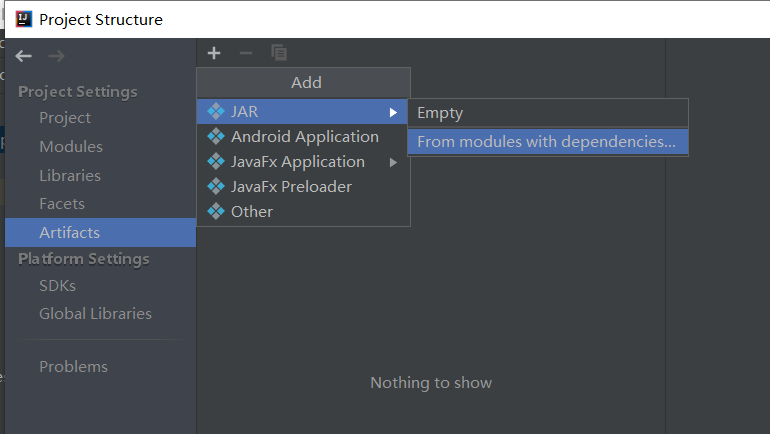This screenshot has height=434, width=770.
Task: Expand the JAR submenu arrow
Action: click(x=394, y=112)
